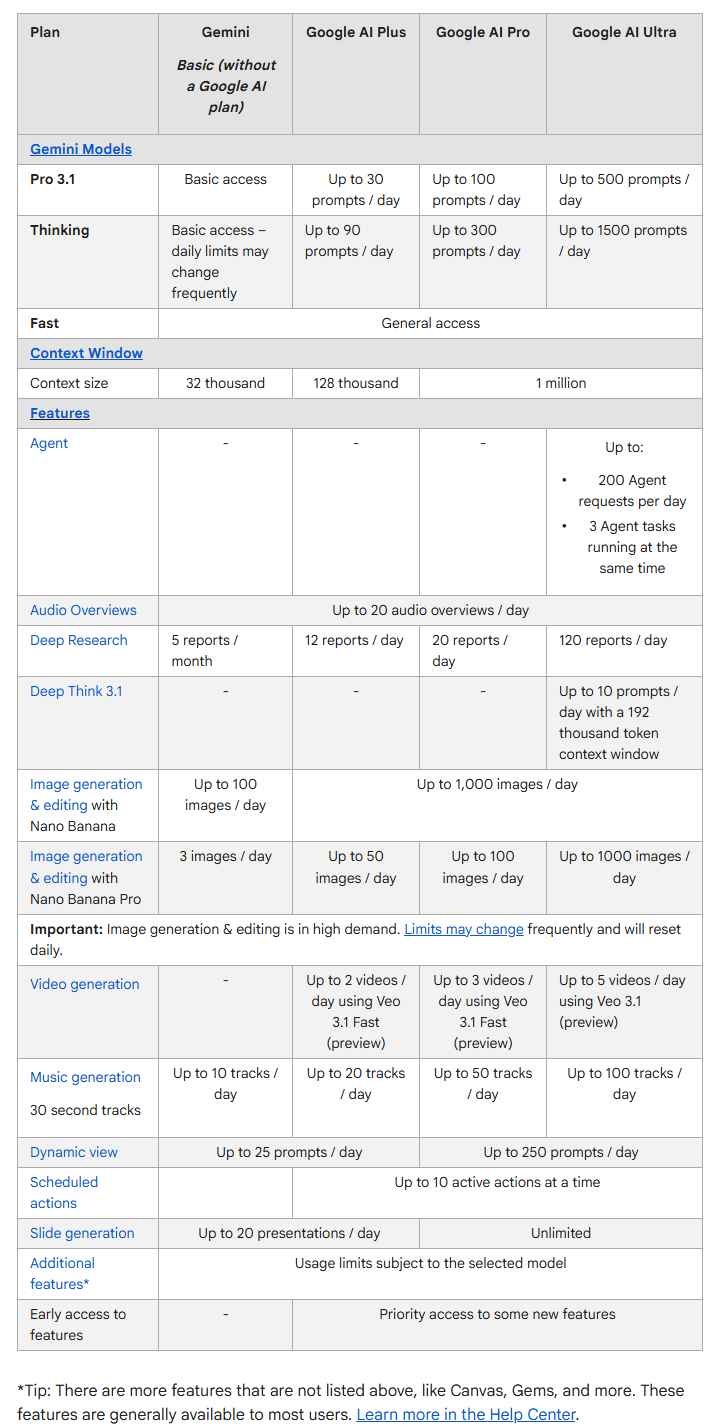The width and height of the screenshot is (718, 1428).
Task: Click 'Up to 5 videos / day' cell
Action: coord(624,1012)
